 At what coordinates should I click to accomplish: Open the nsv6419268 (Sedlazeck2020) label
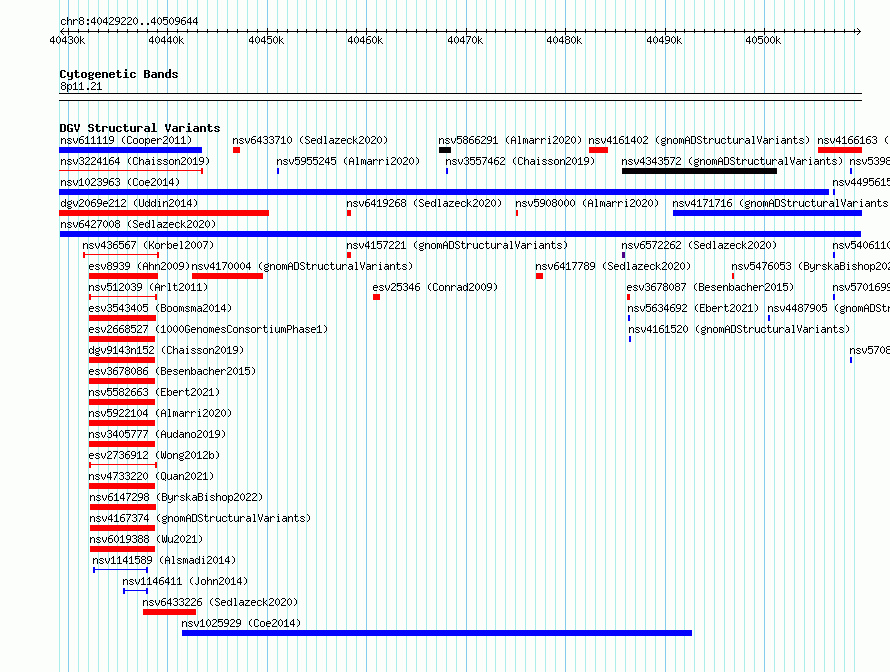(425, 203)
